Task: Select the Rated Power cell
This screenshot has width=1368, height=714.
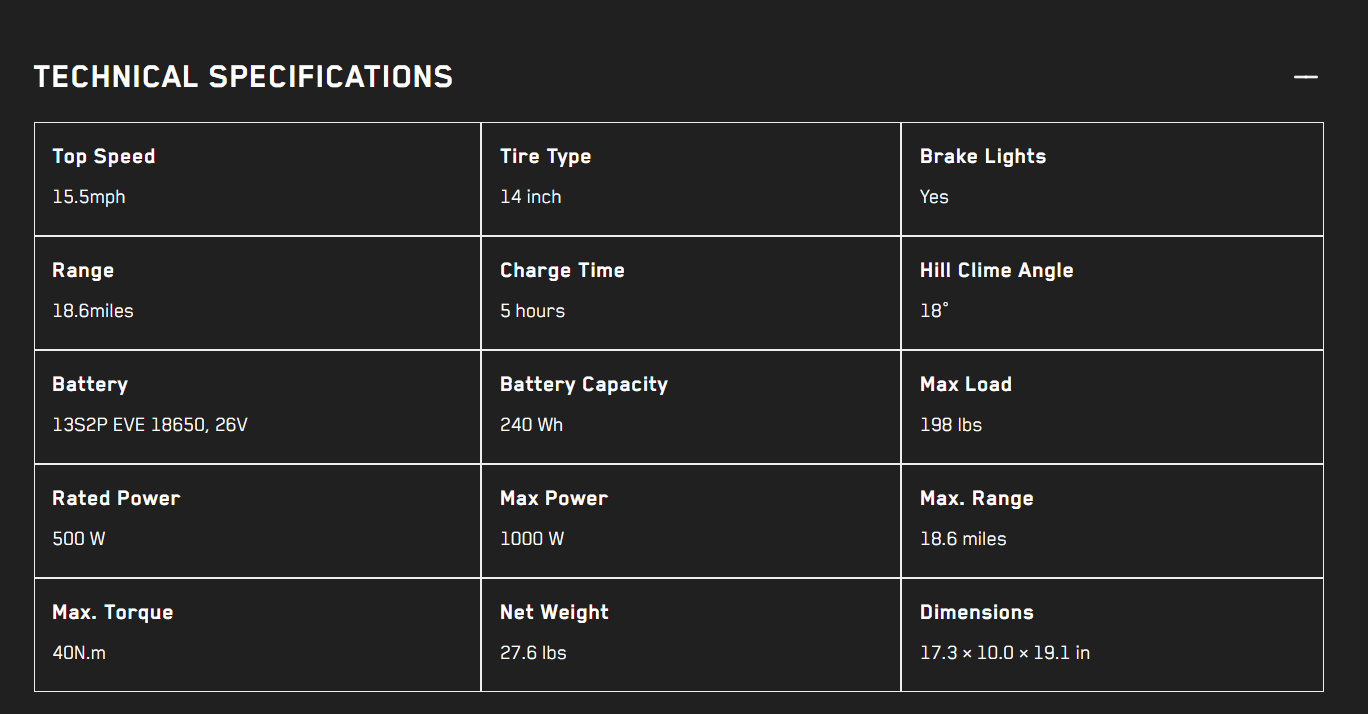Action: [x=116, y=498]
